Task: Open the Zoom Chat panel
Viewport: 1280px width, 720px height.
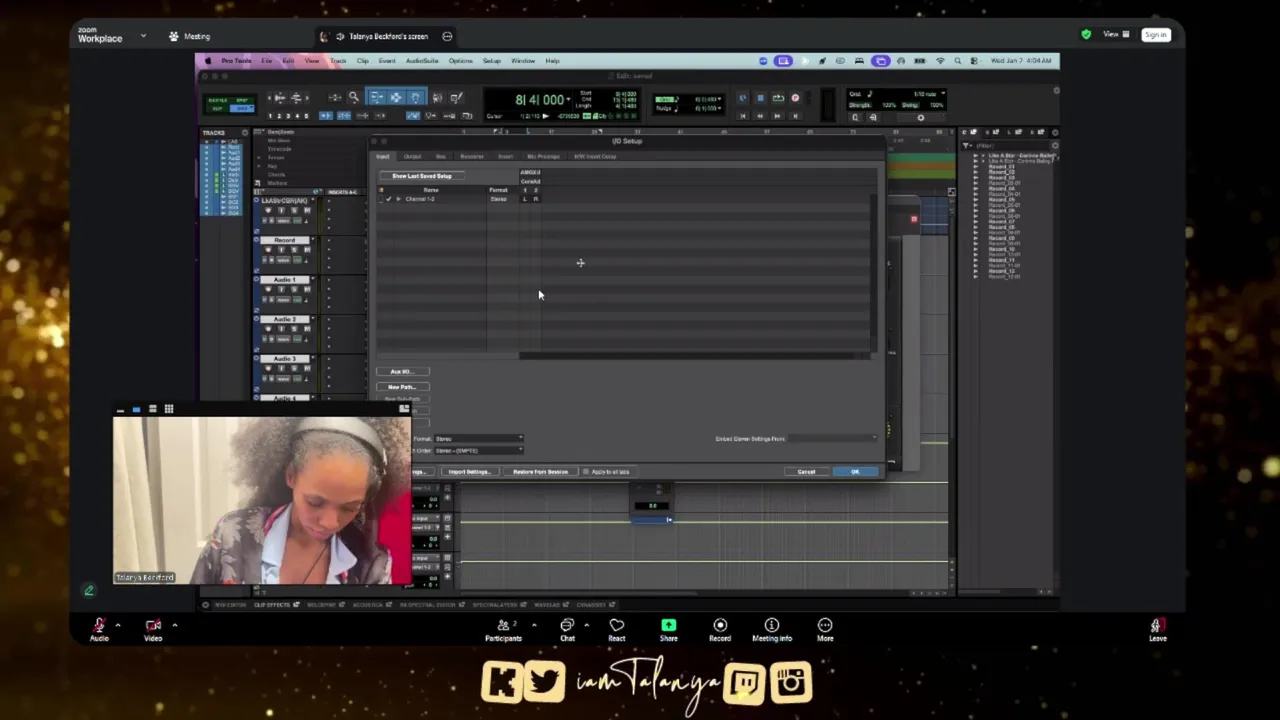Action: (x=567, y=630)
